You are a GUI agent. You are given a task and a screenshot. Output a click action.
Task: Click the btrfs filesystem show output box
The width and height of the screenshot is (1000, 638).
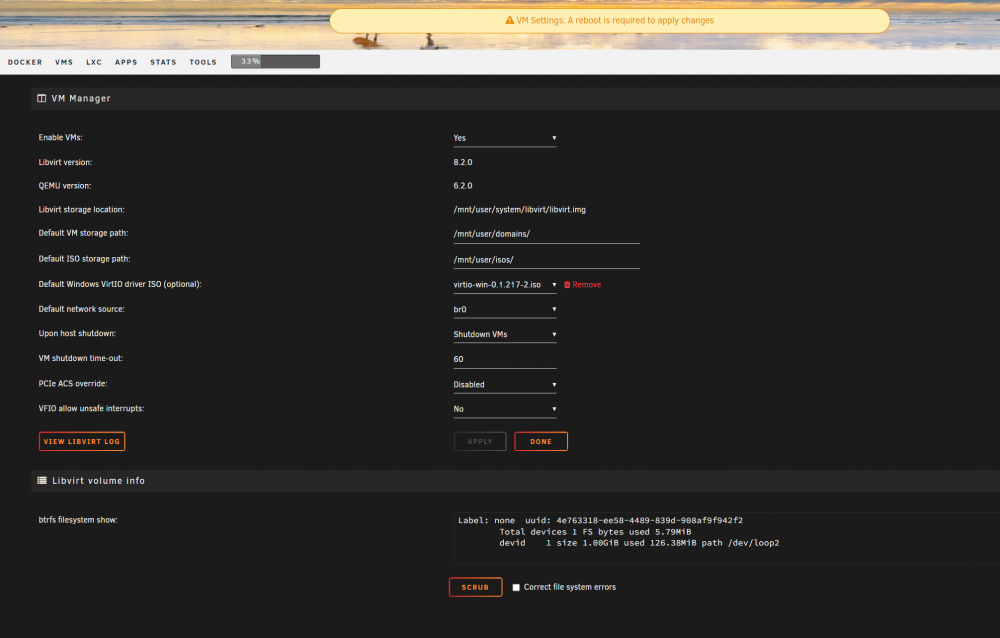pyautogui.click(x=726, y=538)
